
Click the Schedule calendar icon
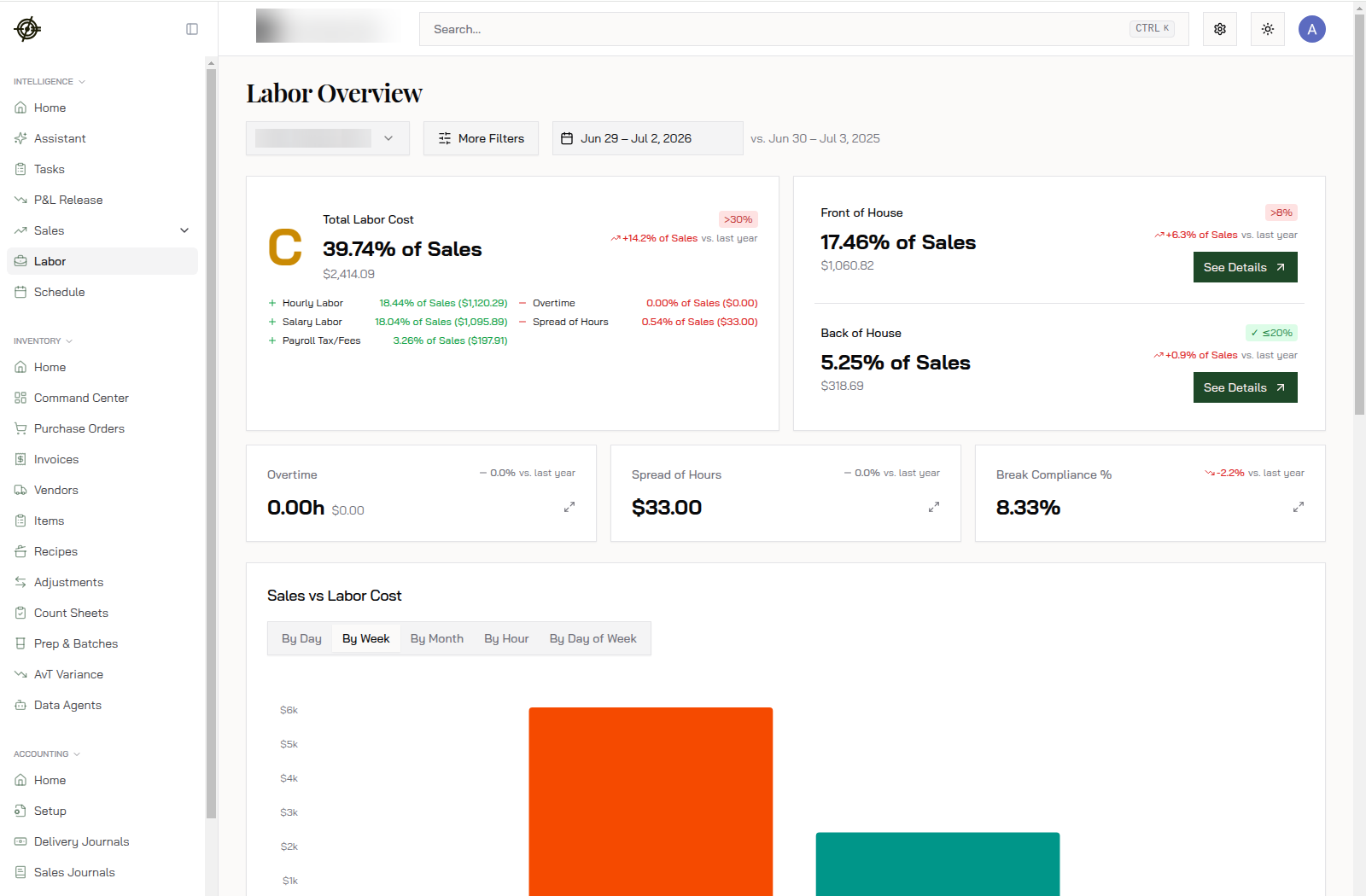click(x=20, y=292)
